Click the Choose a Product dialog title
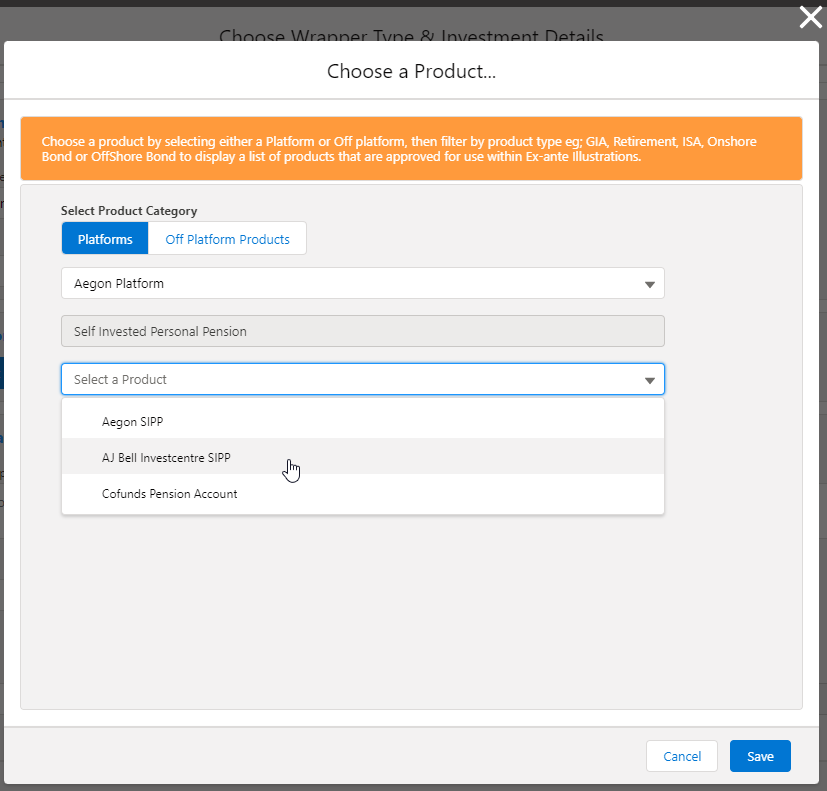The height and width of the screenshot is (791, 827). point(411,71)
